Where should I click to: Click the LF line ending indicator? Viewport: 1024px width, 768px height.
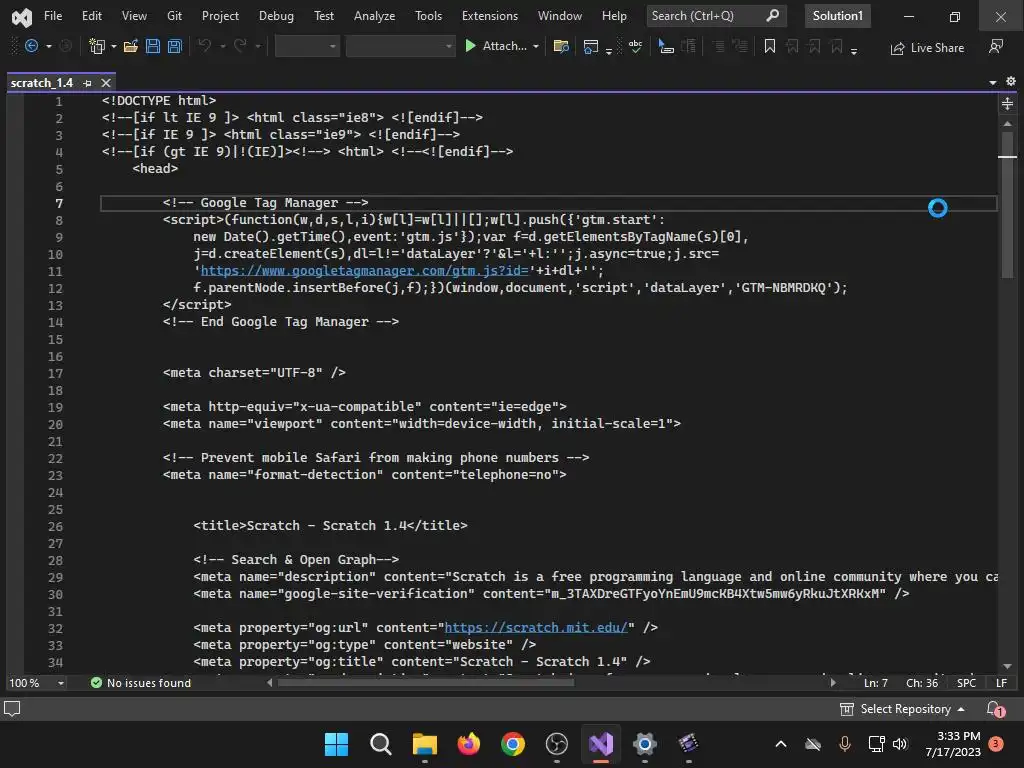(x=1002, y=682)
